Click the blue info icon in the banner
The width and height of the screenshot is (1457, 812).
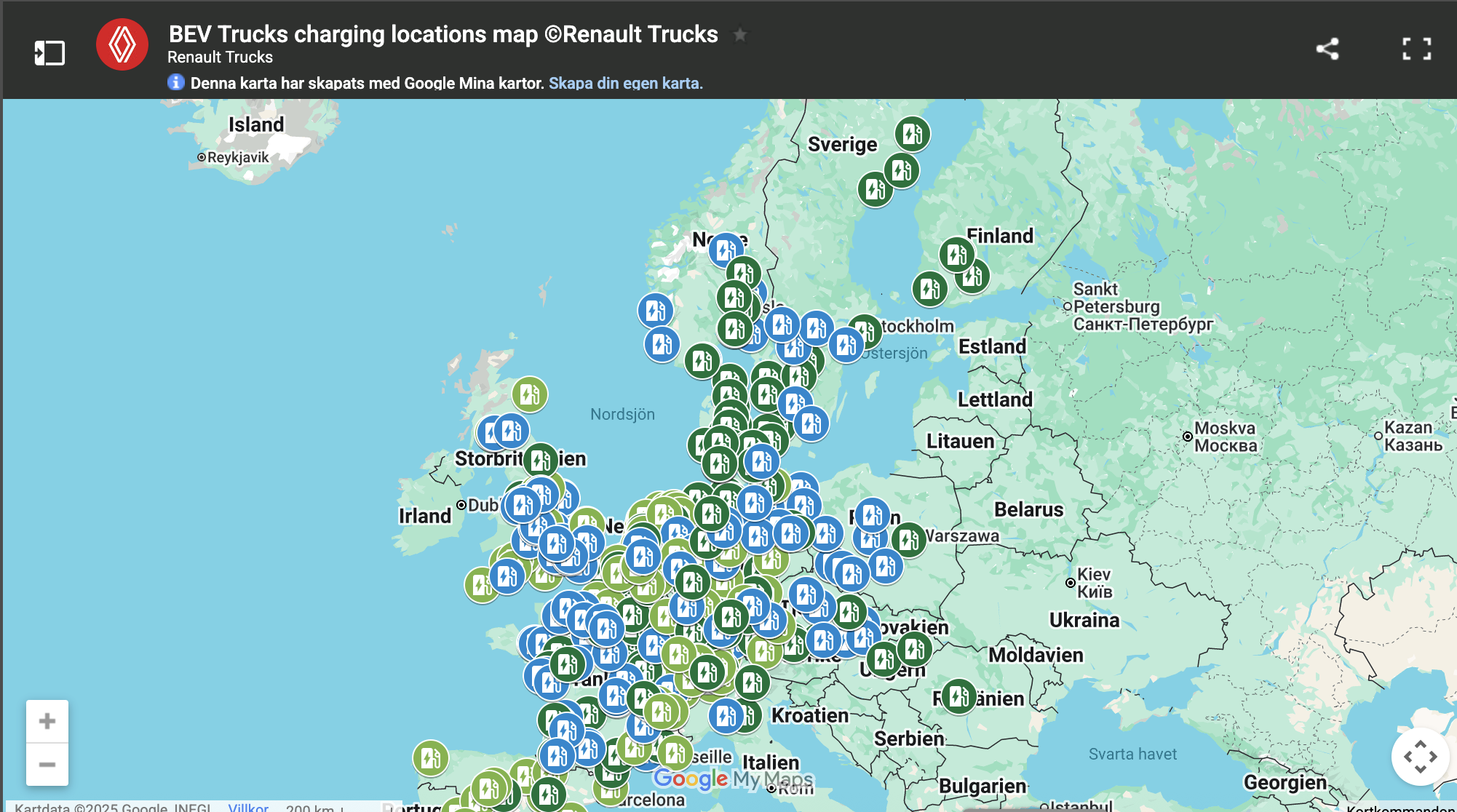click(x=175, y=82)
